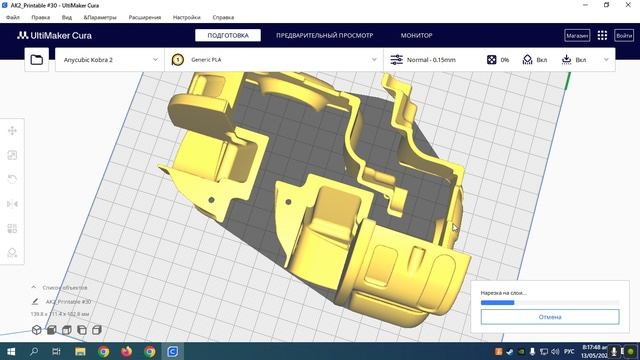Click the volume icon in system tray

pyautogui.click(x=555, y=351)
